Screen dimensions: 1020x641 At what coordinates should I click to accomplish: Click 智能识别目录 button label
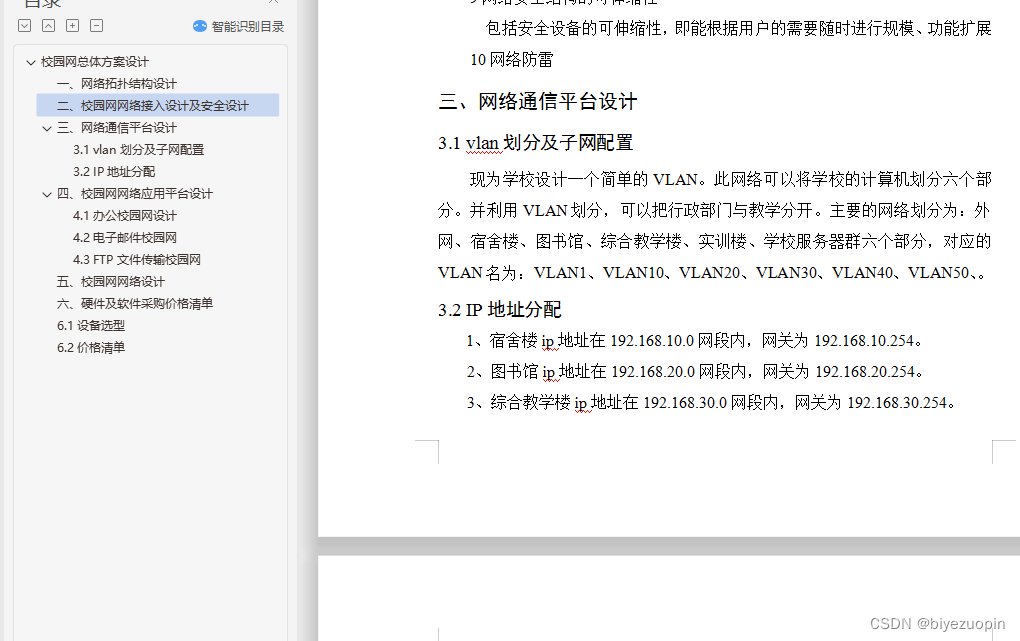tap(248, 27)
